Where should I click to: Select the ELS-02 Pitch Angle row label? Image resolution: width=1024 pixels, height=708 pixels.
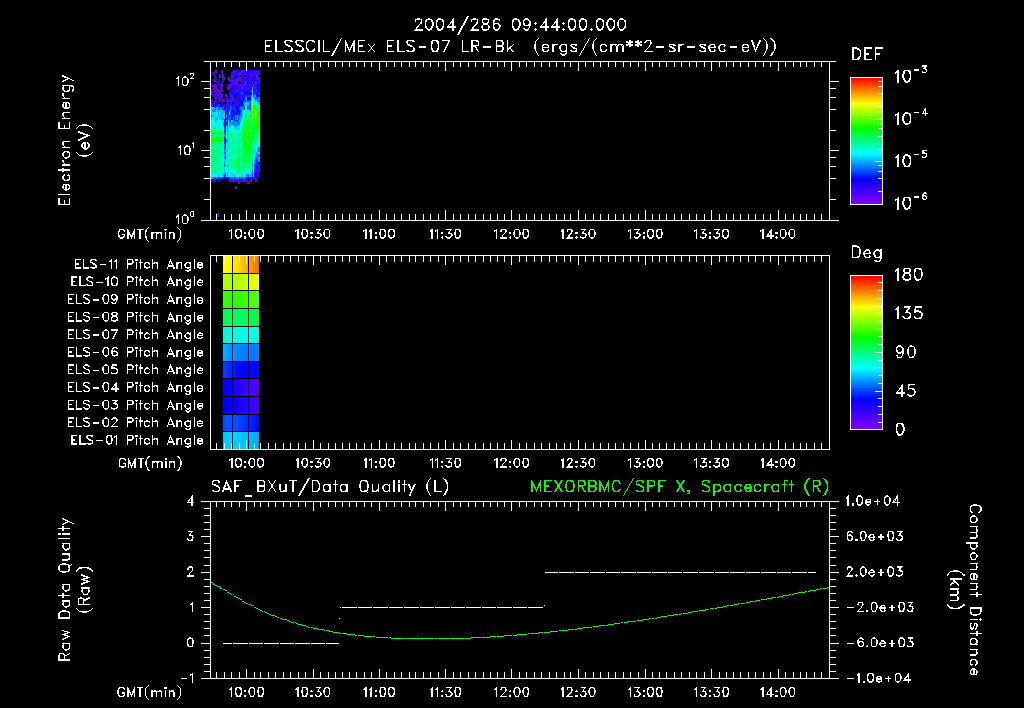pos(135,423)
